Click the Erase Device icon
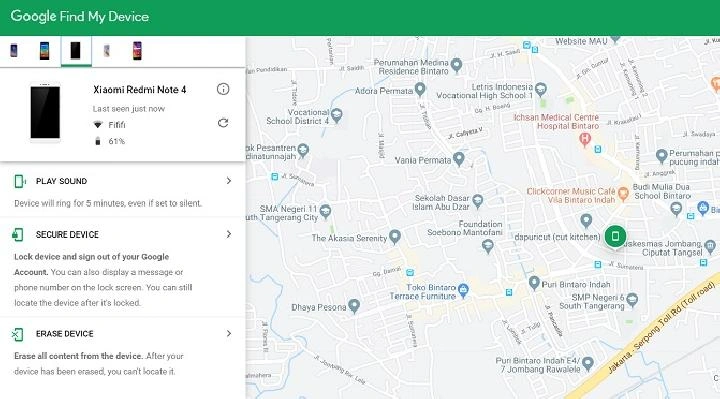 (x=17, y=334)
